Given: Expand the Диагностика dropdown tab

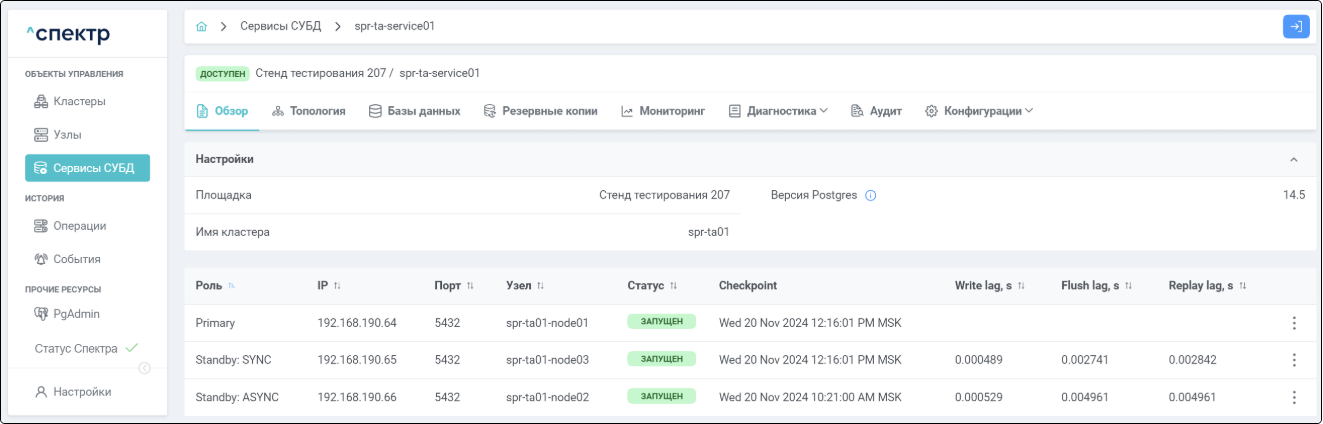Looking at the screenshot, I should (x=778, y=111).
